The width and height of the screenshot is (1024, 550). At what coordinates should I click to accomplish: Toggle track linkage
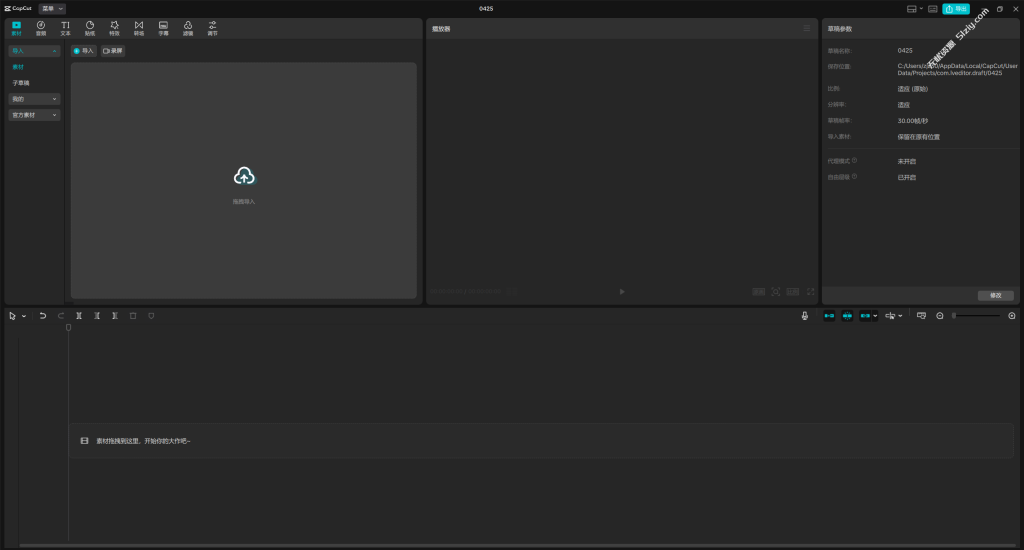tap(865, 316)
